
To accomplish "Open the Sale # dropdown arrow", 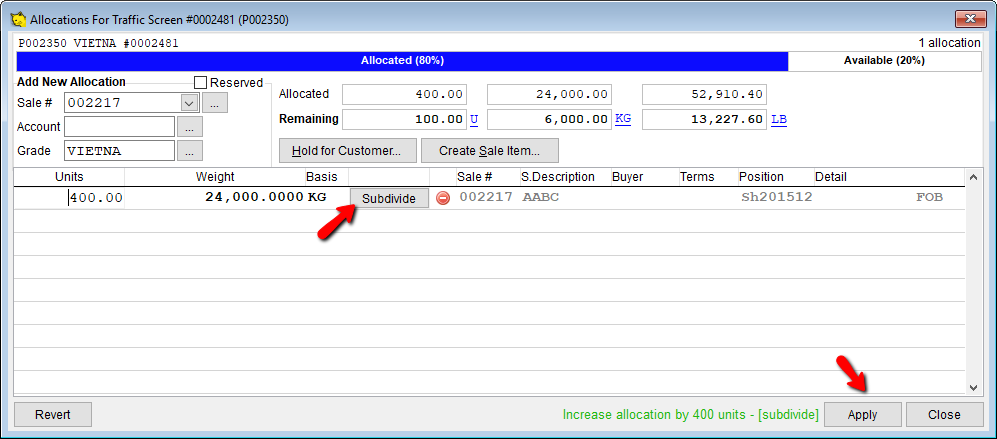I will click(188, 102).
